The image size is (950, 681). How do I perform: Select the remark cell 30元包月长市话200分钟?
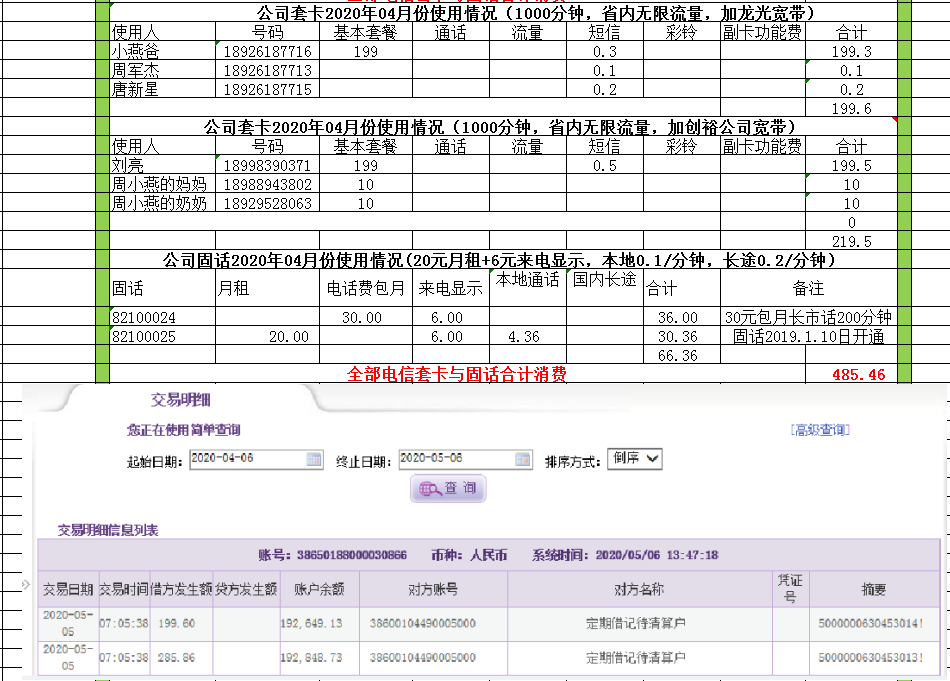coord(808,317)
